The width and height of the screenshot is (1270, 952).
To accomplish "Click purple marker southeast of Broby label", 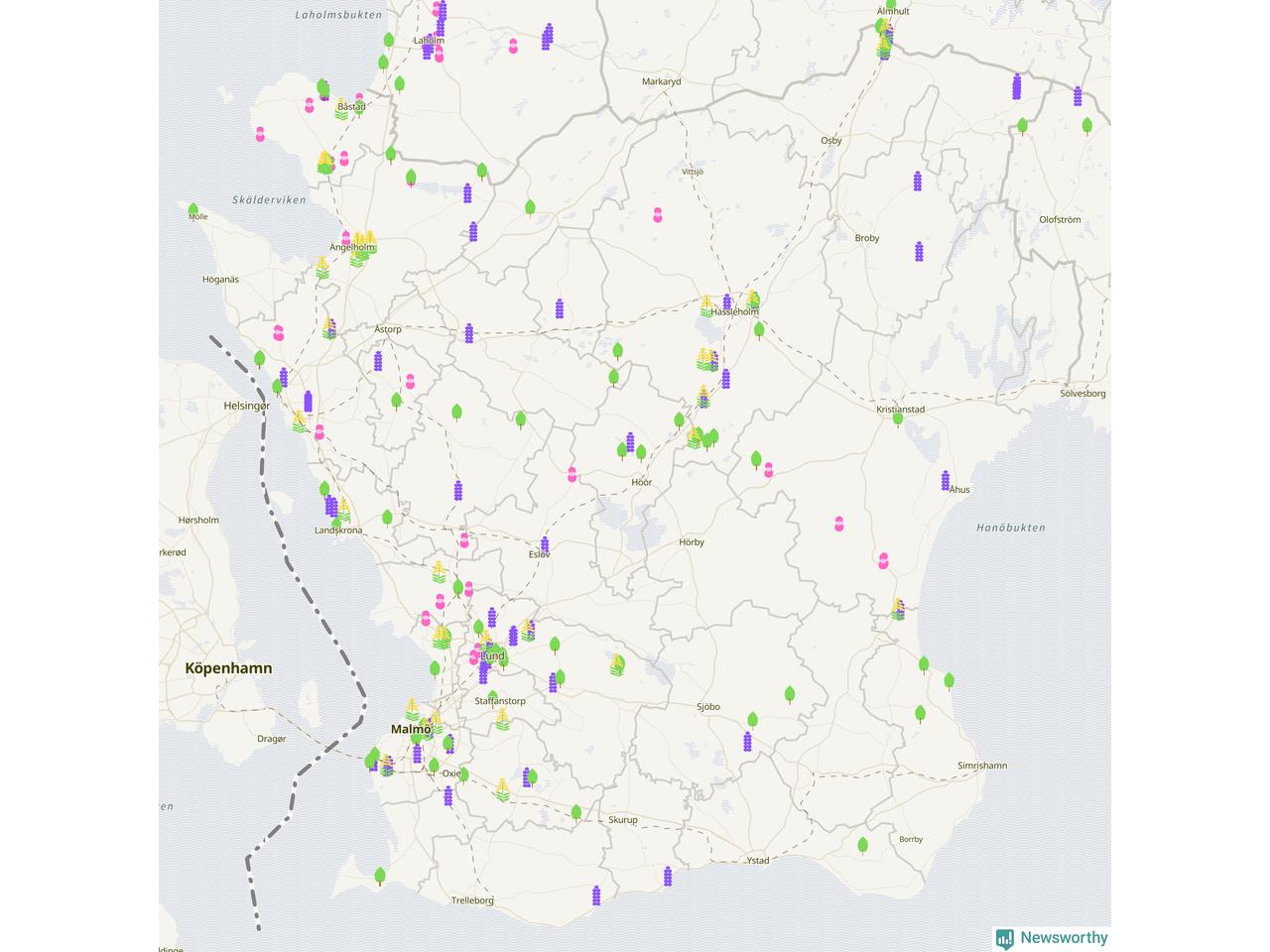I will pyautogui.click(x=920, y=251).
